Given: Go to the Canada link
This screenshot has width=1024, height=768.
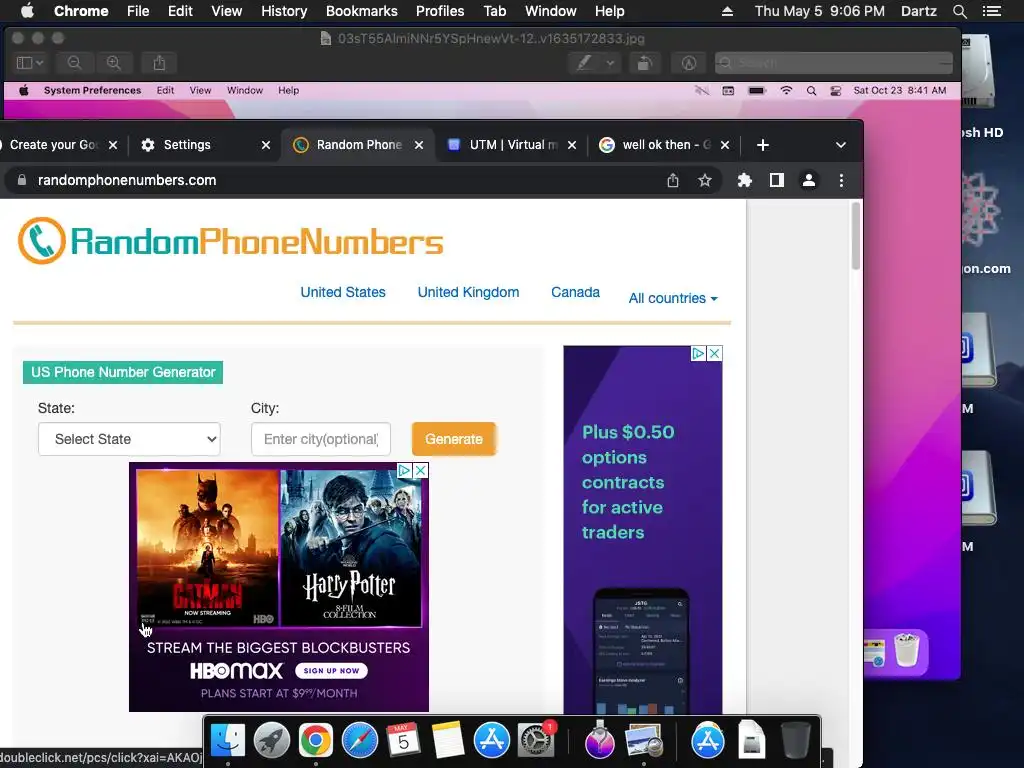Looking at the screenshot, I should [x=575, y=292].
